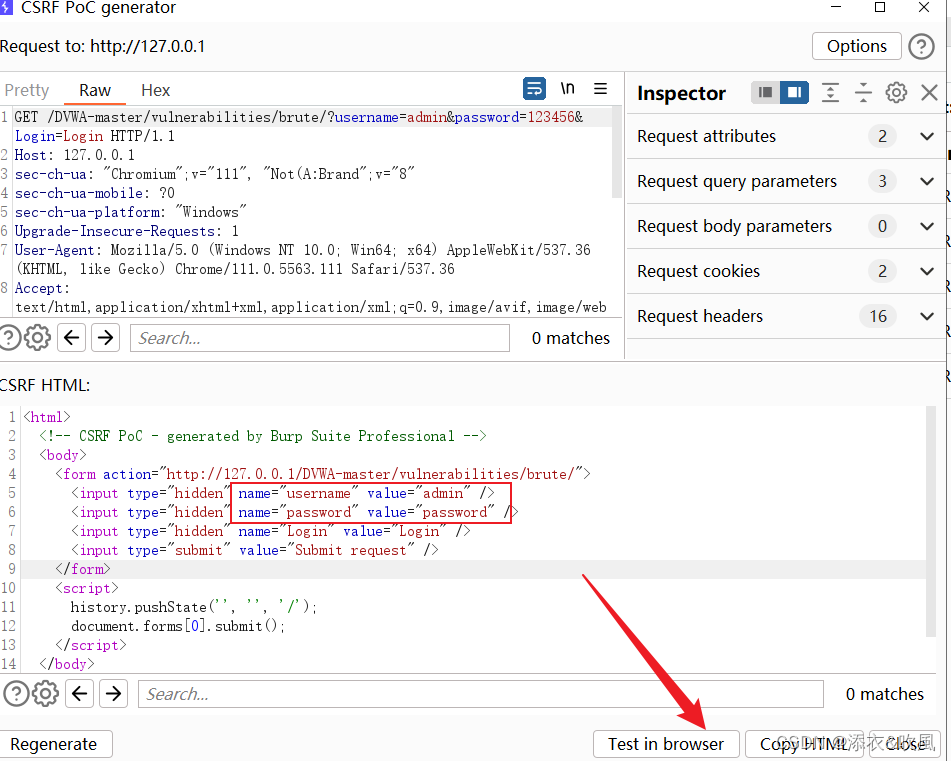
Task: Maximize the CSRF PoC generator window
Action: 879,7
